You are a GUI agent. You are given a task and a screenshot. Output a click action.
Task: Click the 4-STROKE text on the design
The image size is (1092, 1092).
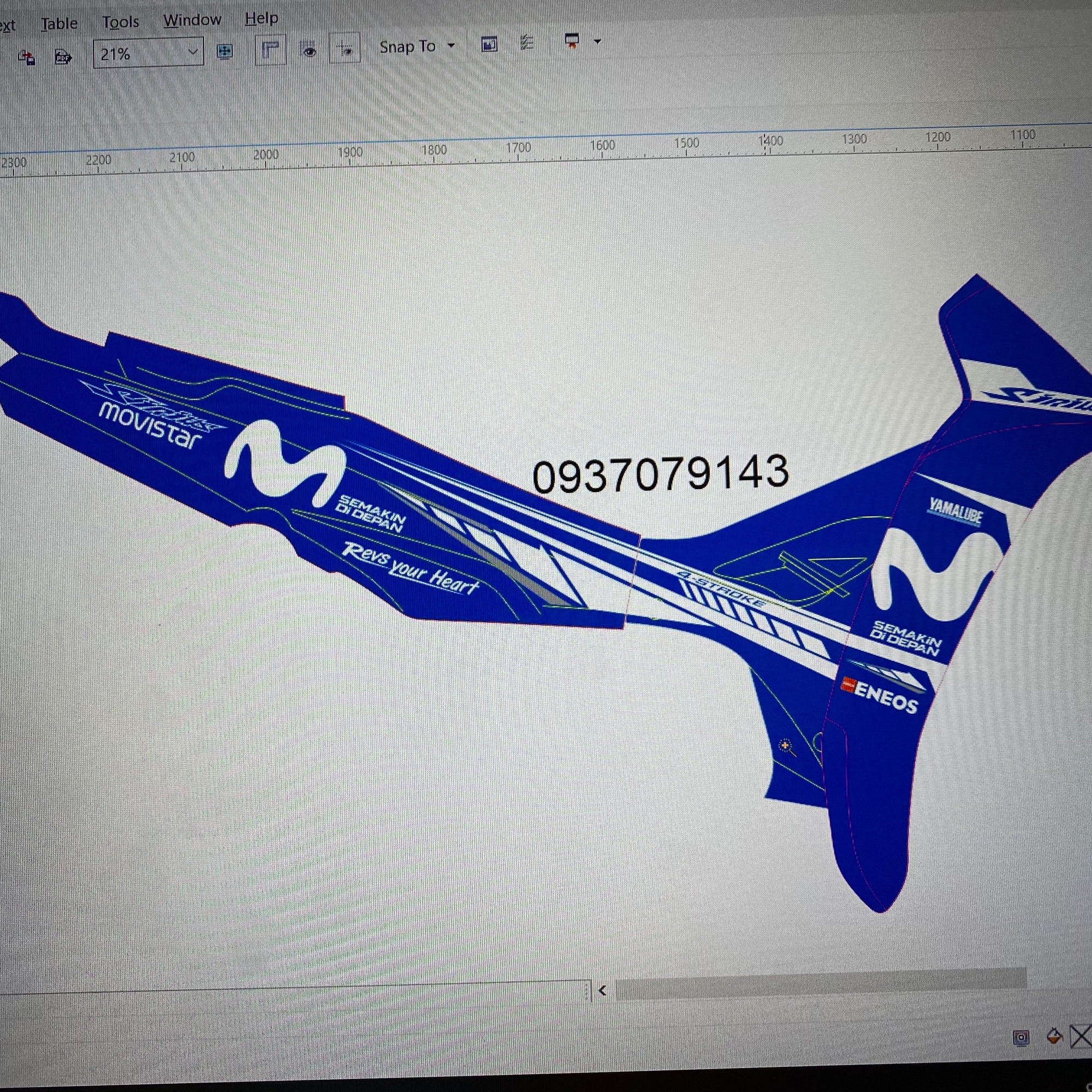tap(722, 590)
